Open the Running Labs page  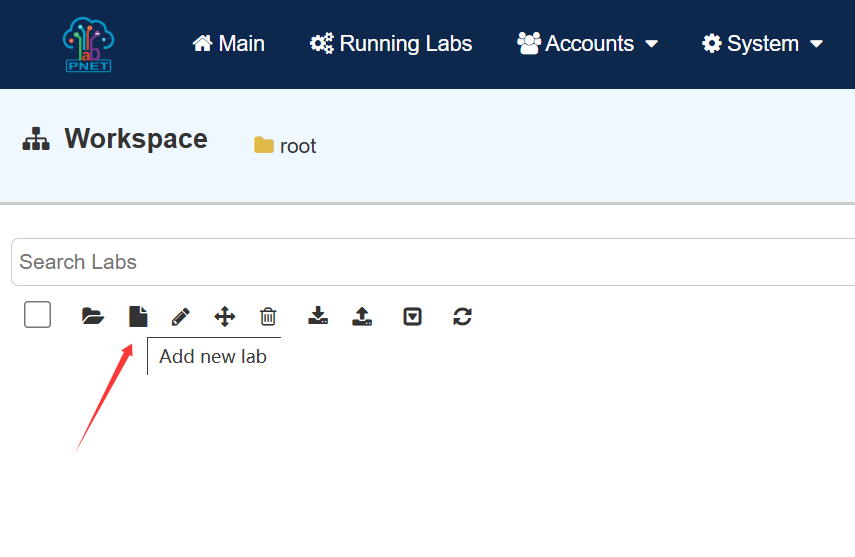coord(391,44)
